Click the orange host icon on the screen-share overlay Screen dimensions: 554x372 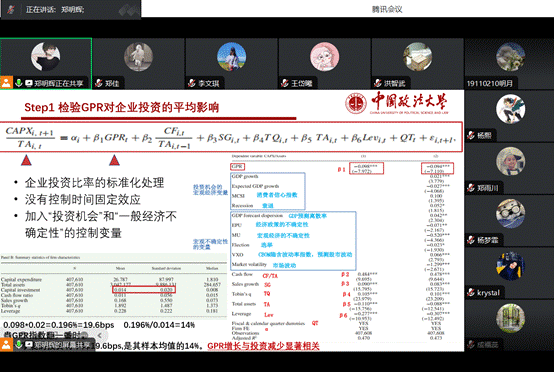(x=6, y=344)
